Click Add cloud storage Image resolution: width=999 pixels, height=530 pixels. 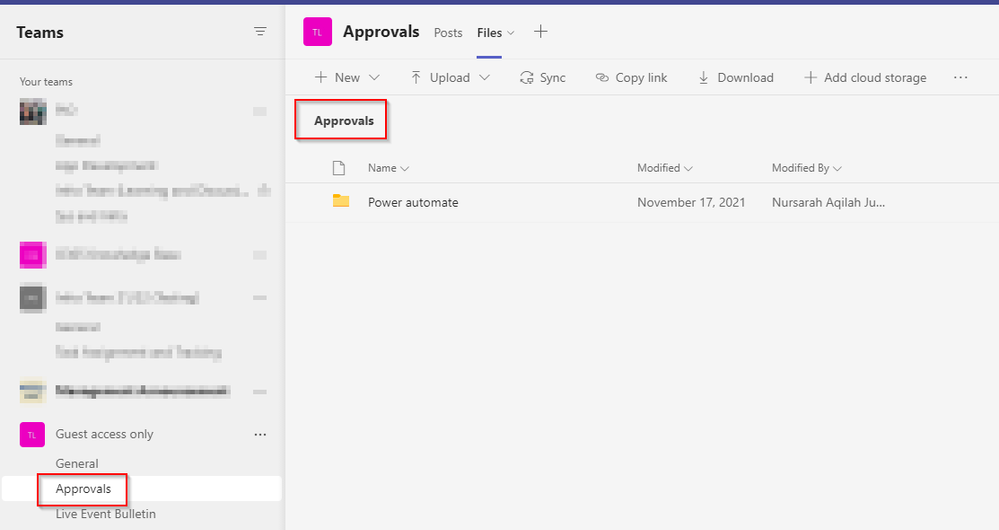[865, 78]
